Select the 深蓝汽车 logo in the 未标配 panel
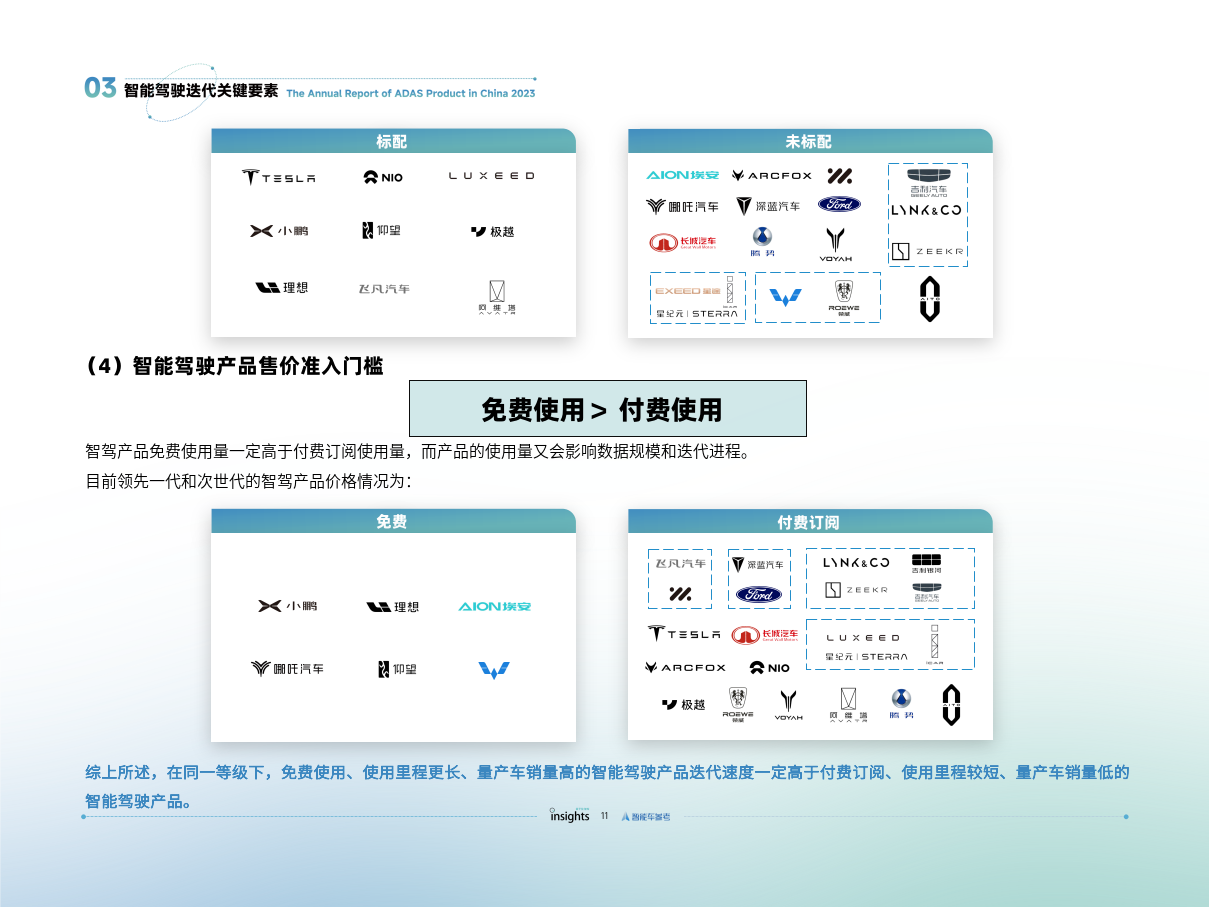1209x907 pixels. click(768, 206)
